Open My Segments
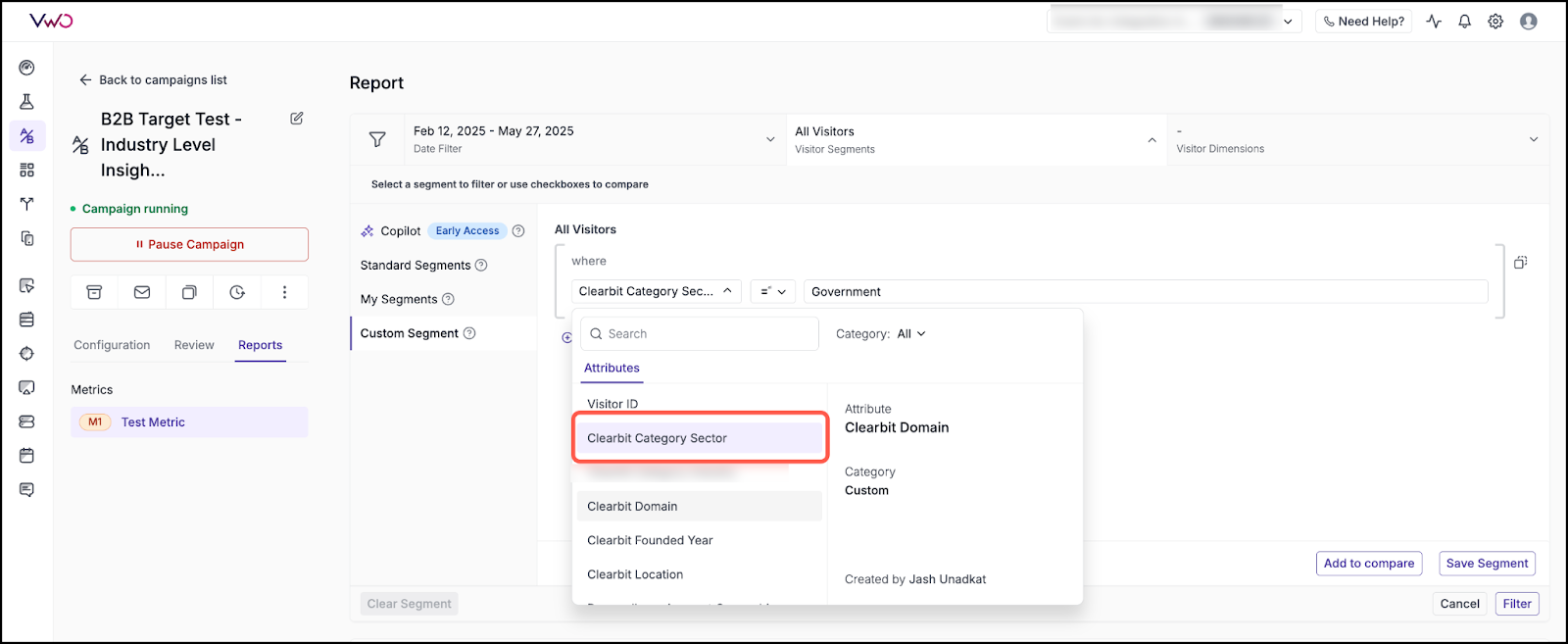Viewport: 1568px width, 644px height. tap(399, 299)
